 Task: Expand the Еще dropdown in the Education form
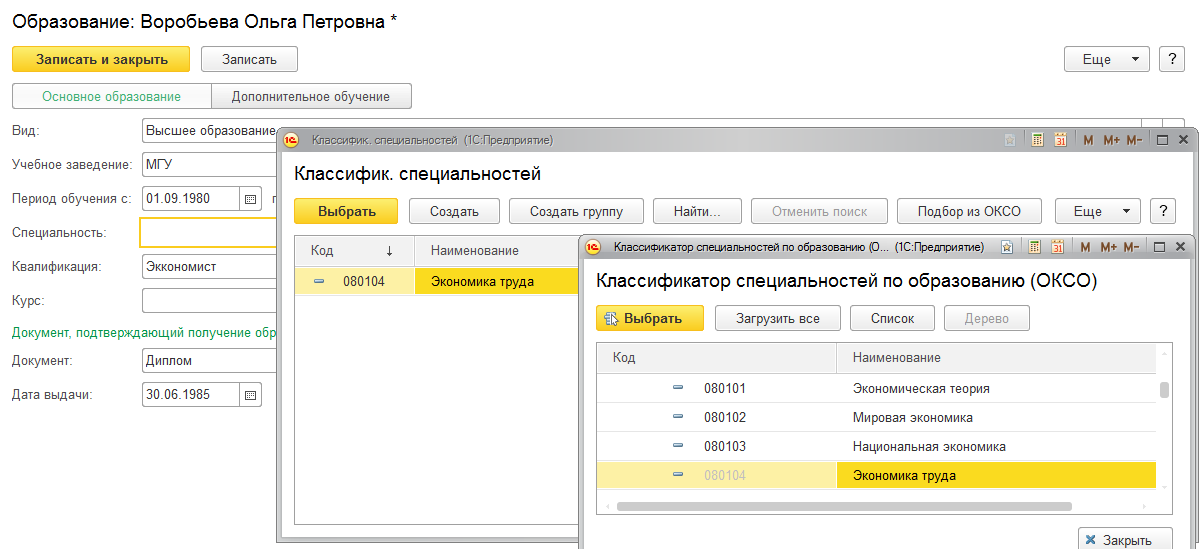(x=1107, y=59)
